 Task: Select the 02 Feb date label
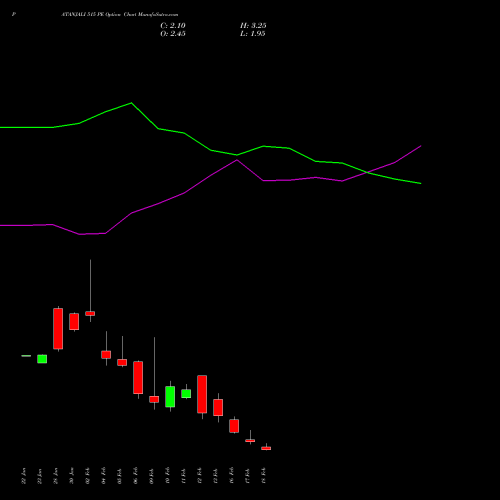pos(88,476)
